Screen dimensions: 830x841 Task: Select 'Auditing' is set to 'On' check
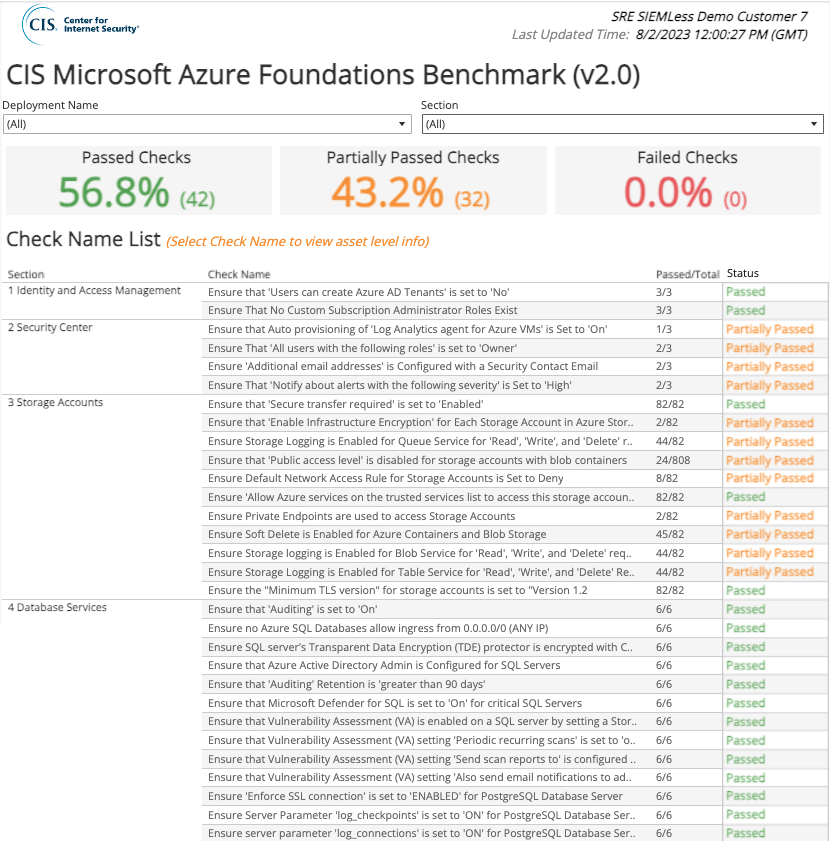tap(292, 610)
